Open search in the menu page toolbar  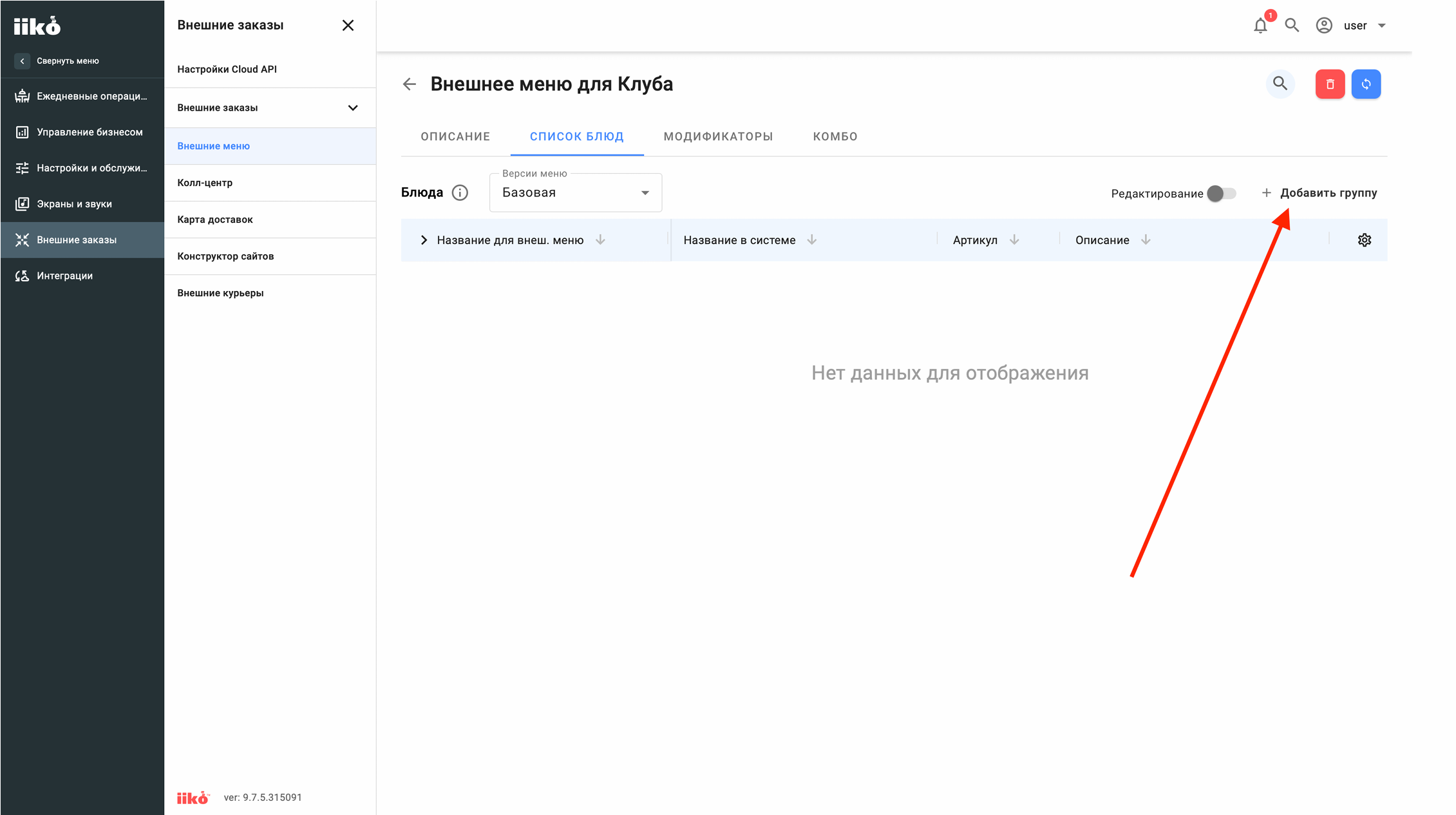click(x=1280, y=84)
